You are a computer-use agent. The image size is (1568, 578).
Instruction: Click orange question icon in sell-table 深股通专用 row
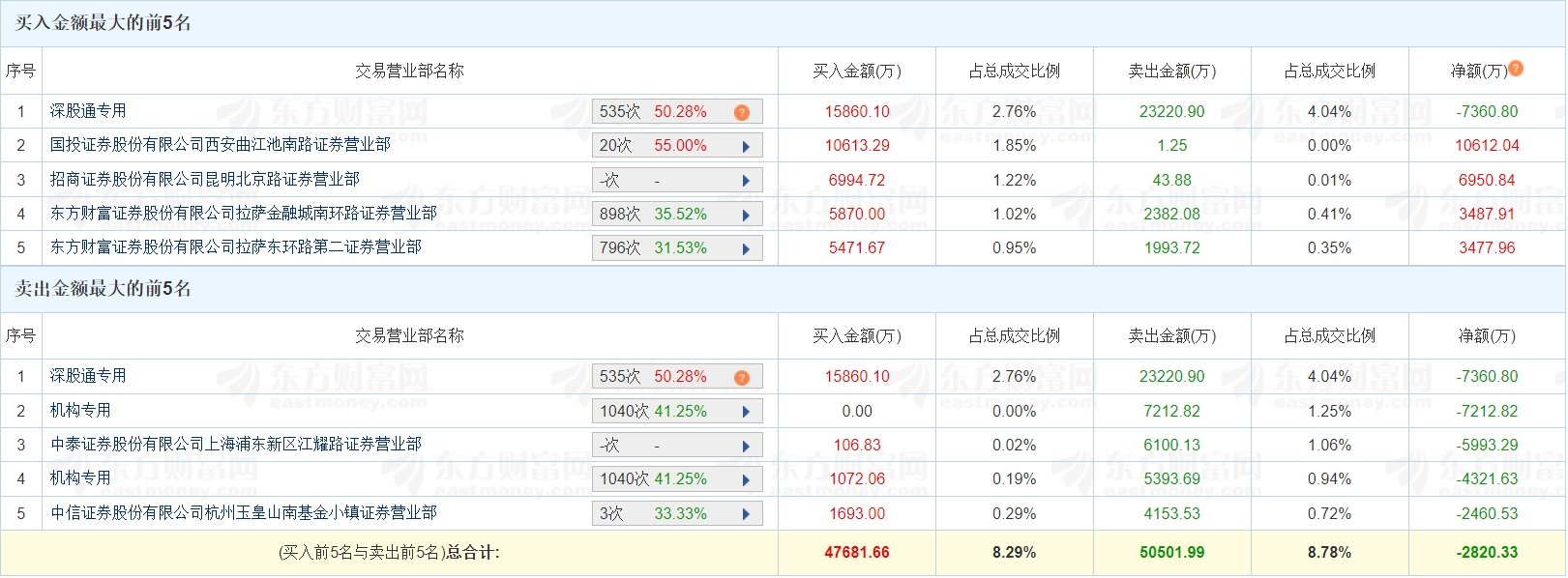click(742, 377)
